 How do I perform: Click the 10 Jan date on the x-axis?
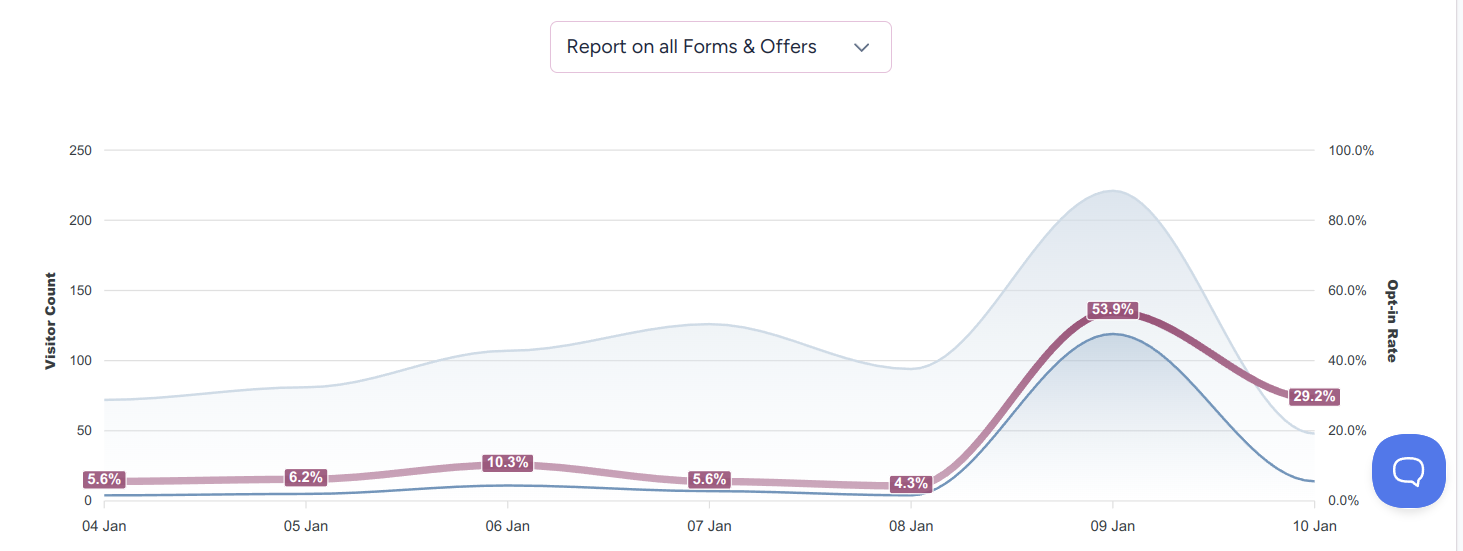click(1314, 526)
